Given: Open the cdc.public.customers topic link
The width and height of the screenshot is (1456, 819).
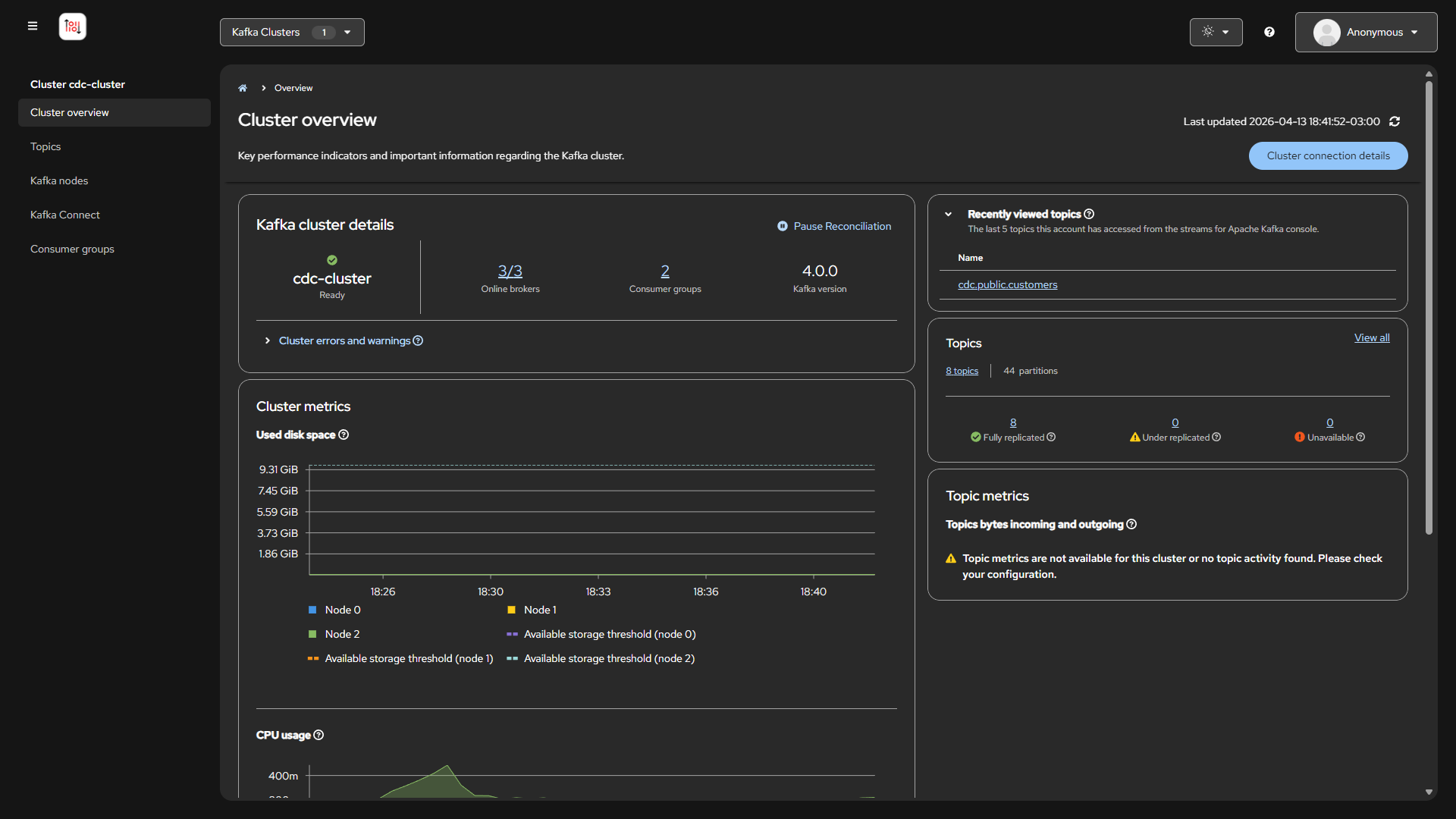Looking at the screenshot, I should pyautogui.click(x=1007, y=284).
